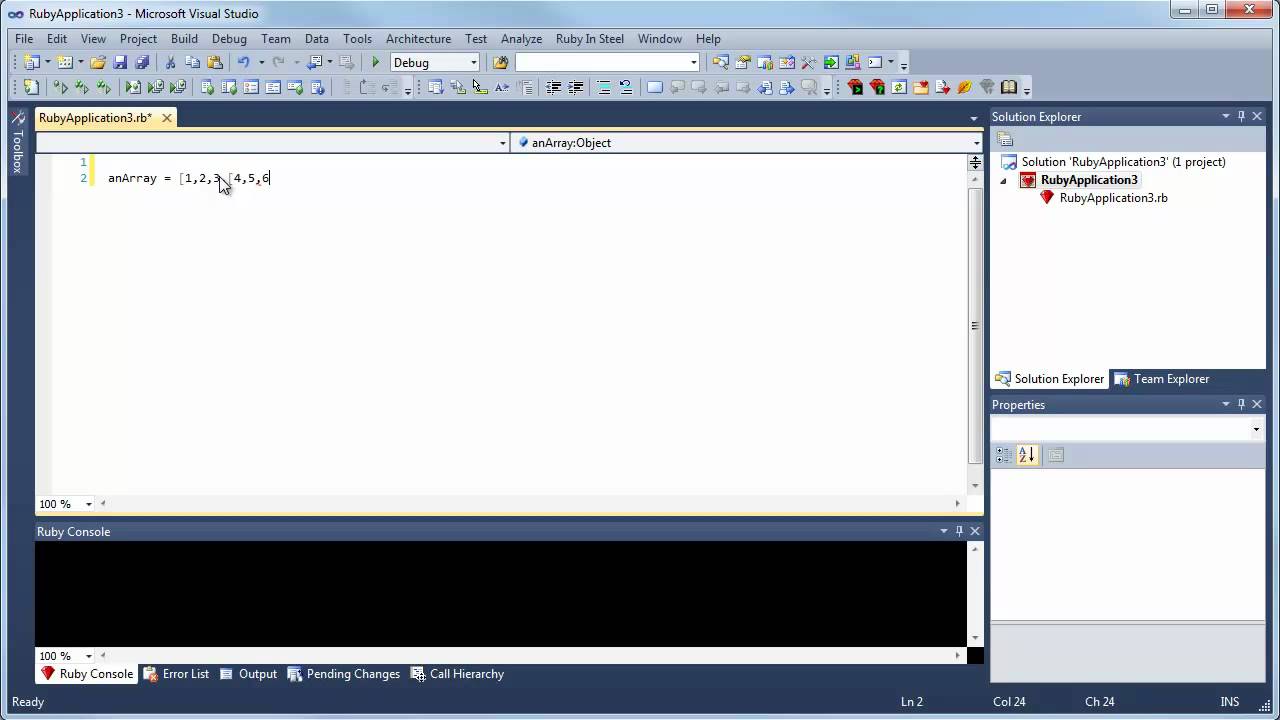Decrease line indent with the outdent icon

[x=553, y=87]
